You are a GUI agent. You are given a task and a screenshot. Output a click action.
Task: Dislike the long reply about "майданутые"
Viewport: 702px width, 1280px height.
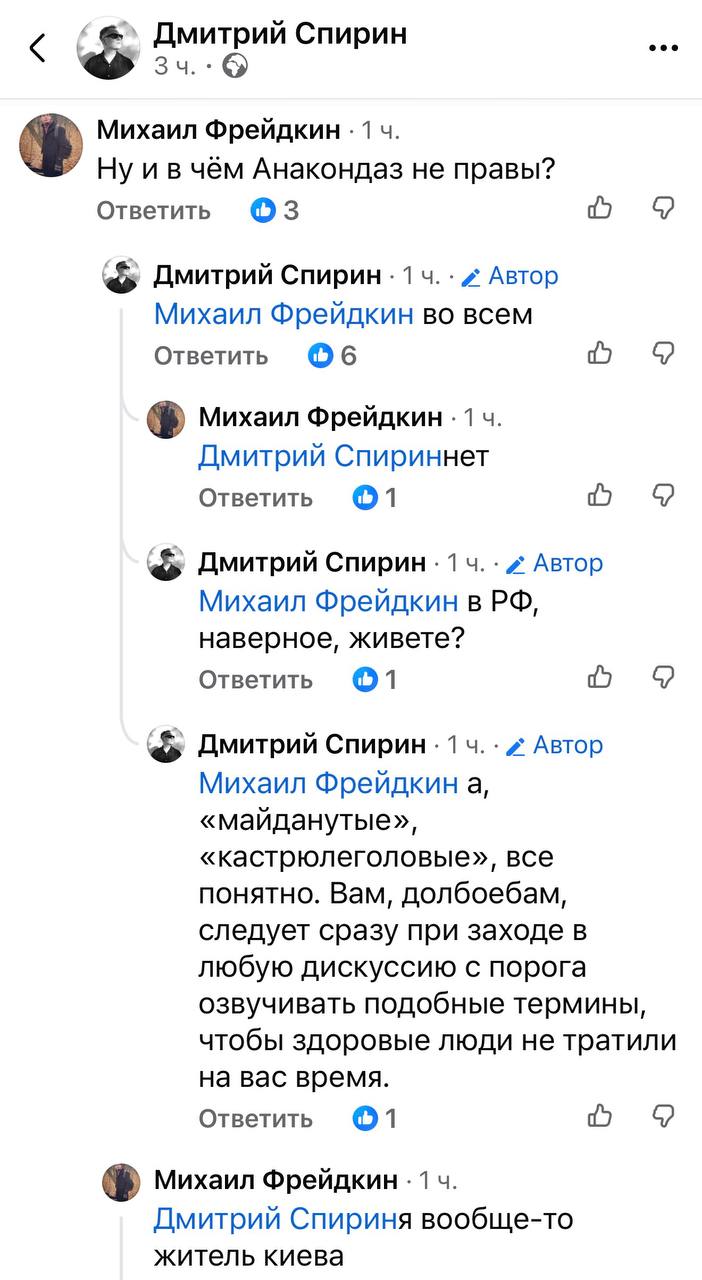coord(663,1115)
